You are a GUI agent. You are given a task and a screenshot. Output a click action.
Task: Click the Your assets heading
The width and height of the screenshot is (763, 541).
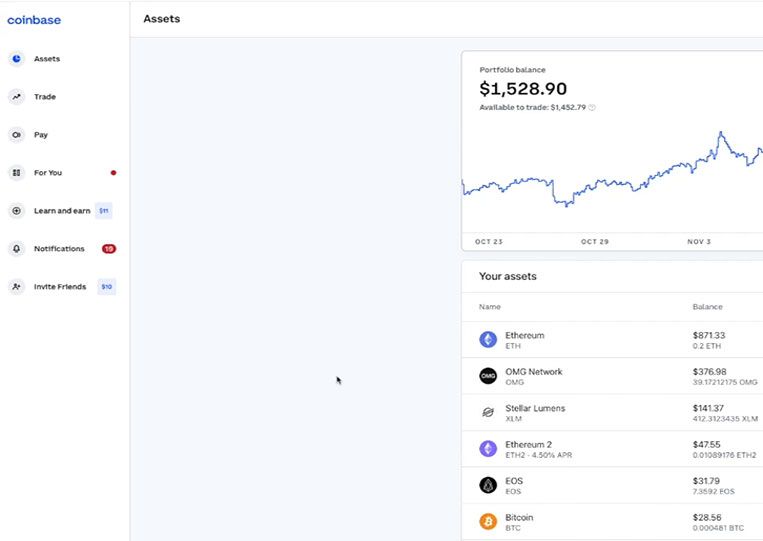pyautogui.click(x=508, y=276)
